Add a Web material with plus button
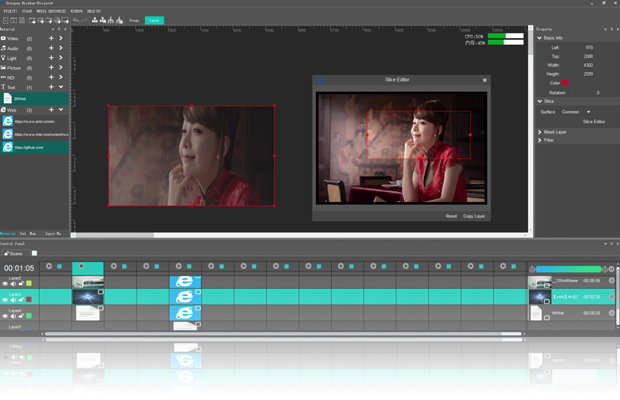This screenshot has height=400, width=620. 51,109
